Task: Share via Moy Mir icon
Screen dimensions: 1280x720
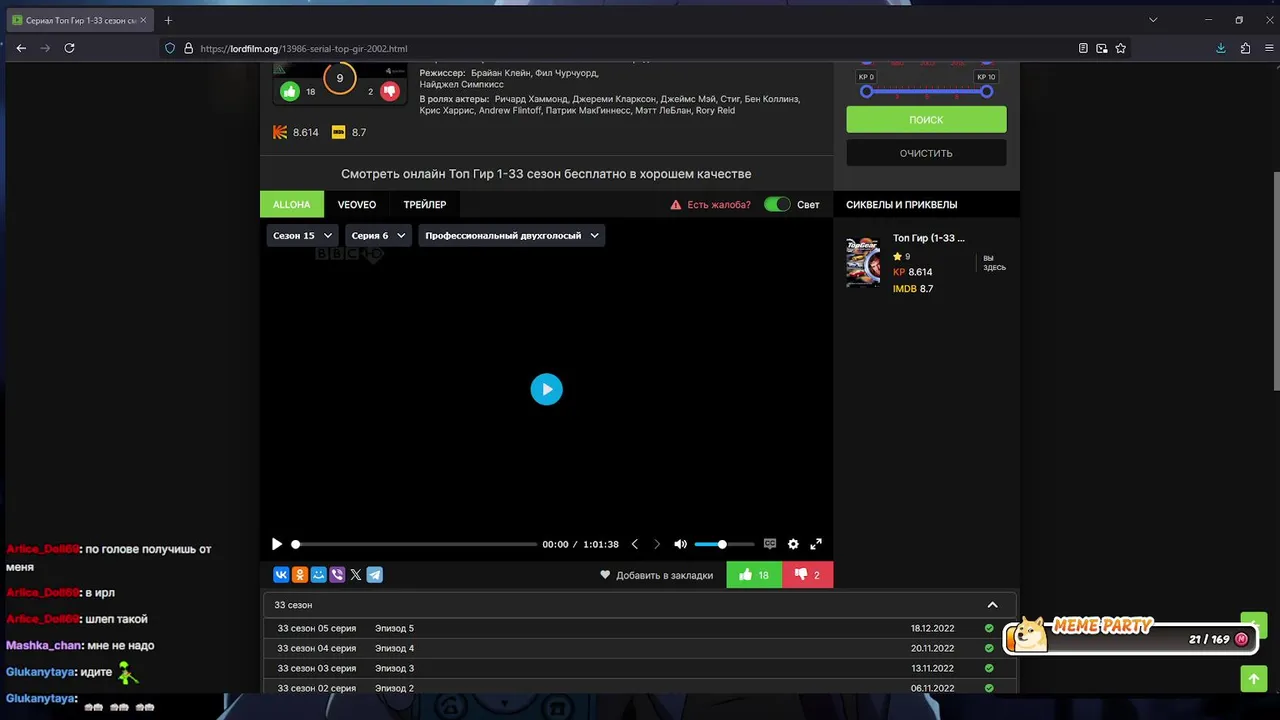Action: point(318,575)
